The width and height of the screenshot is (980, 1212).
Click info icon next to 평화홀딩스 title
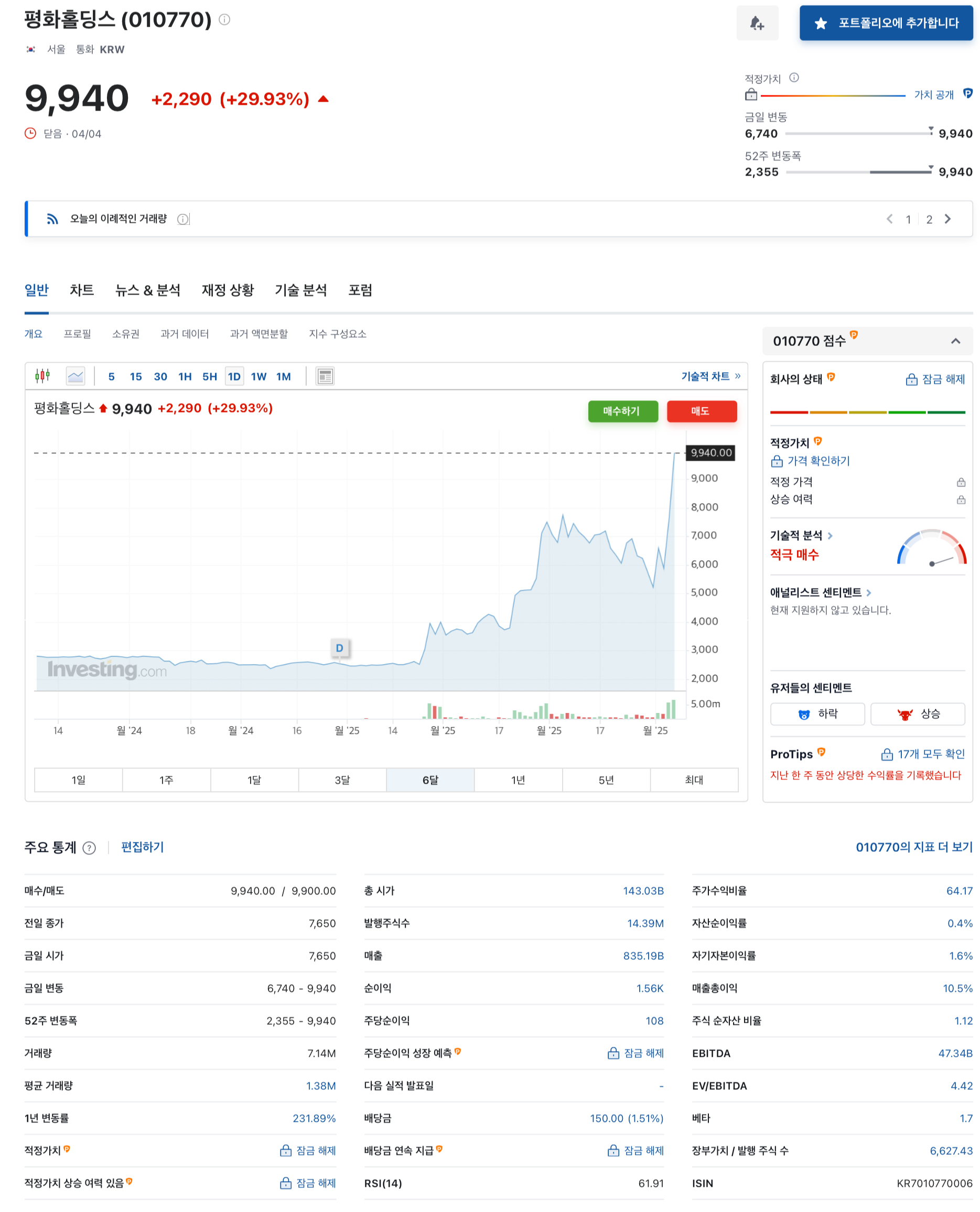coord(224,20)
